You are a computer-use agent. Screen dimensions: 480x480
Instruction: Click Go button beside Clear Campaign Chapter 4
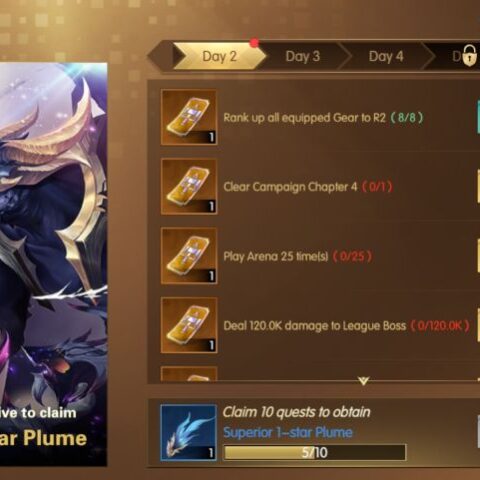point(479,187)
